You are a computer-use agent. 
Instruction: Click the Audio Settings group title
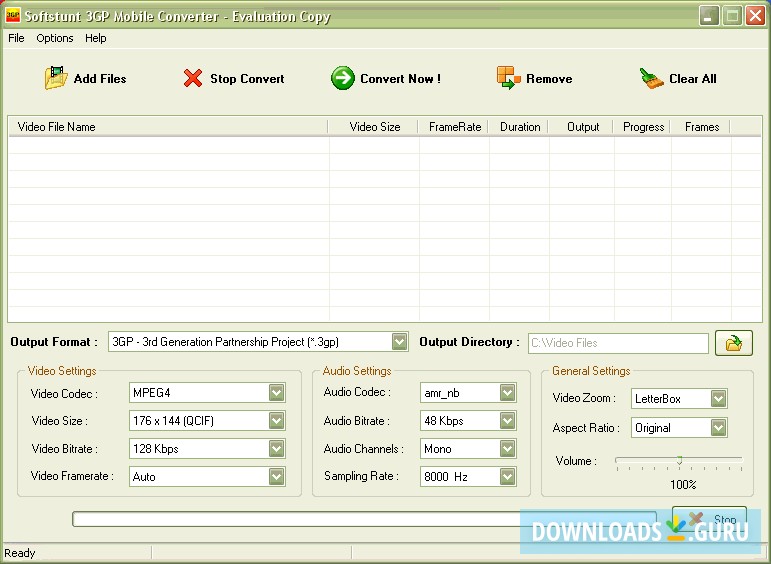(357, 371)
